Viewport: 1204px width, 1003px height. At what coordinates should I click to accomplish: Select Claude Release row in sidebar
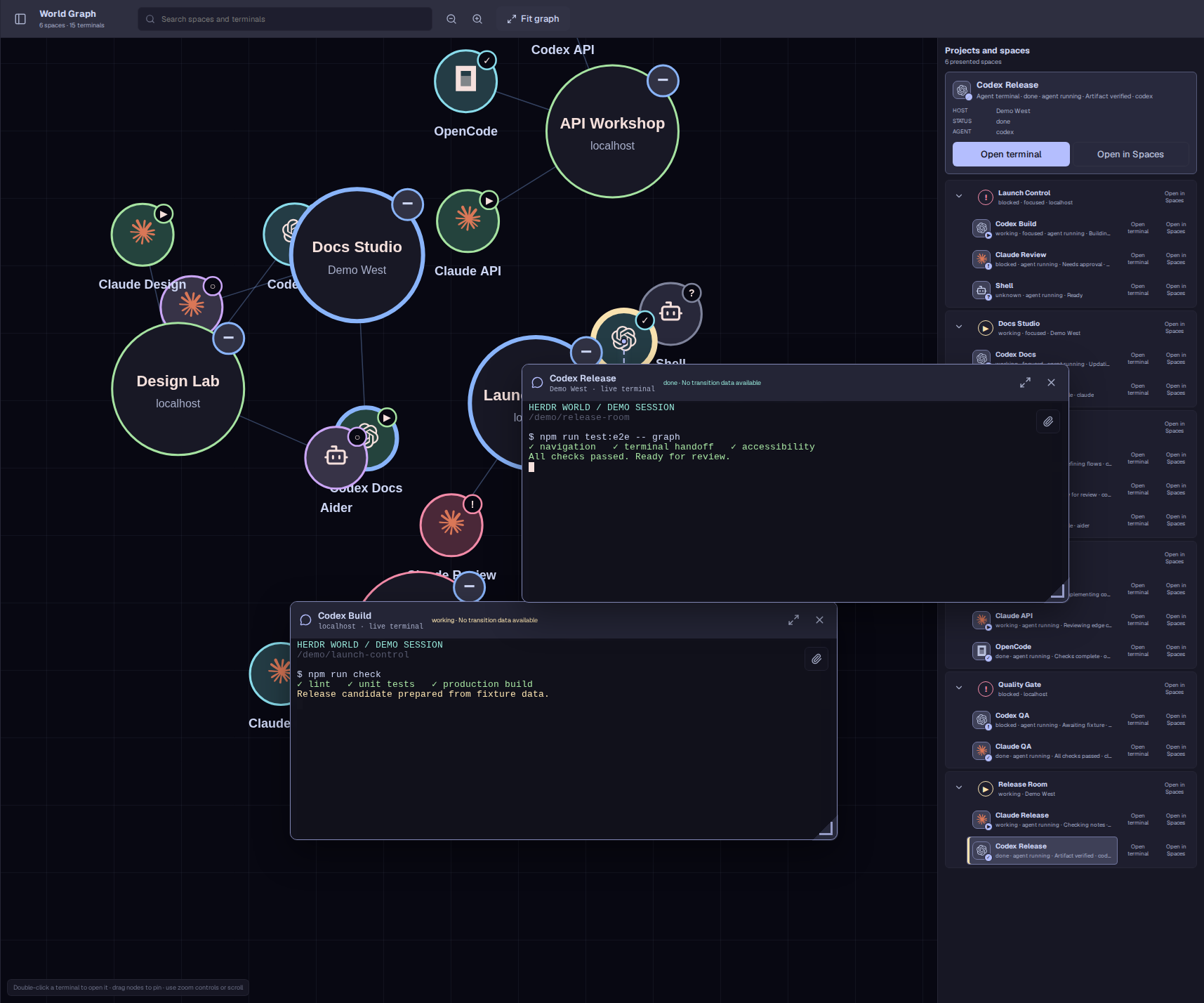[x=1043, y=820]
